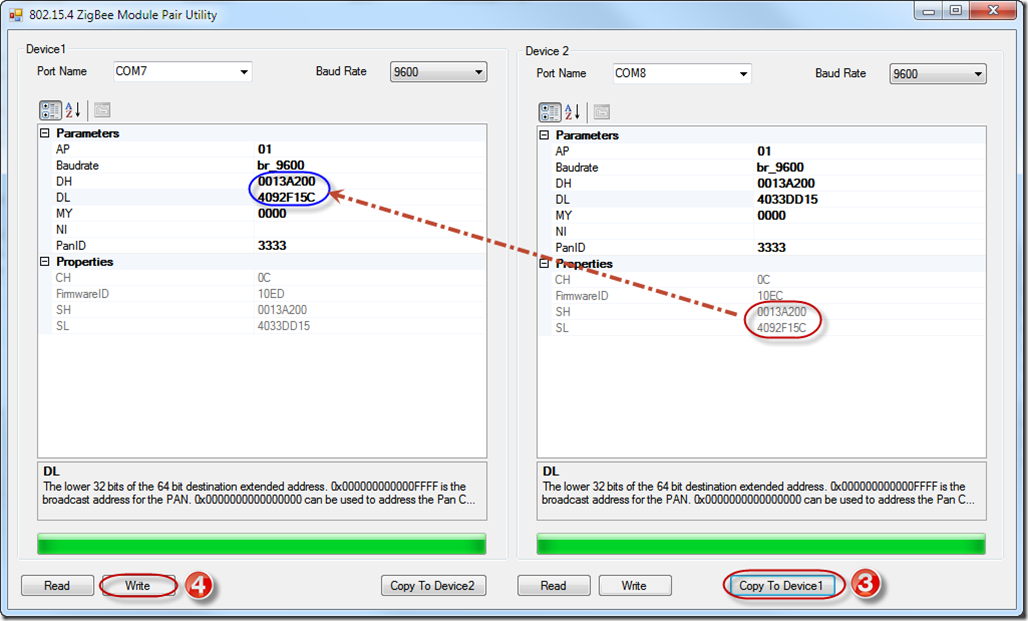Click Alphabetical sort icon in Device 2 toolbar

[x=572, y=112]
